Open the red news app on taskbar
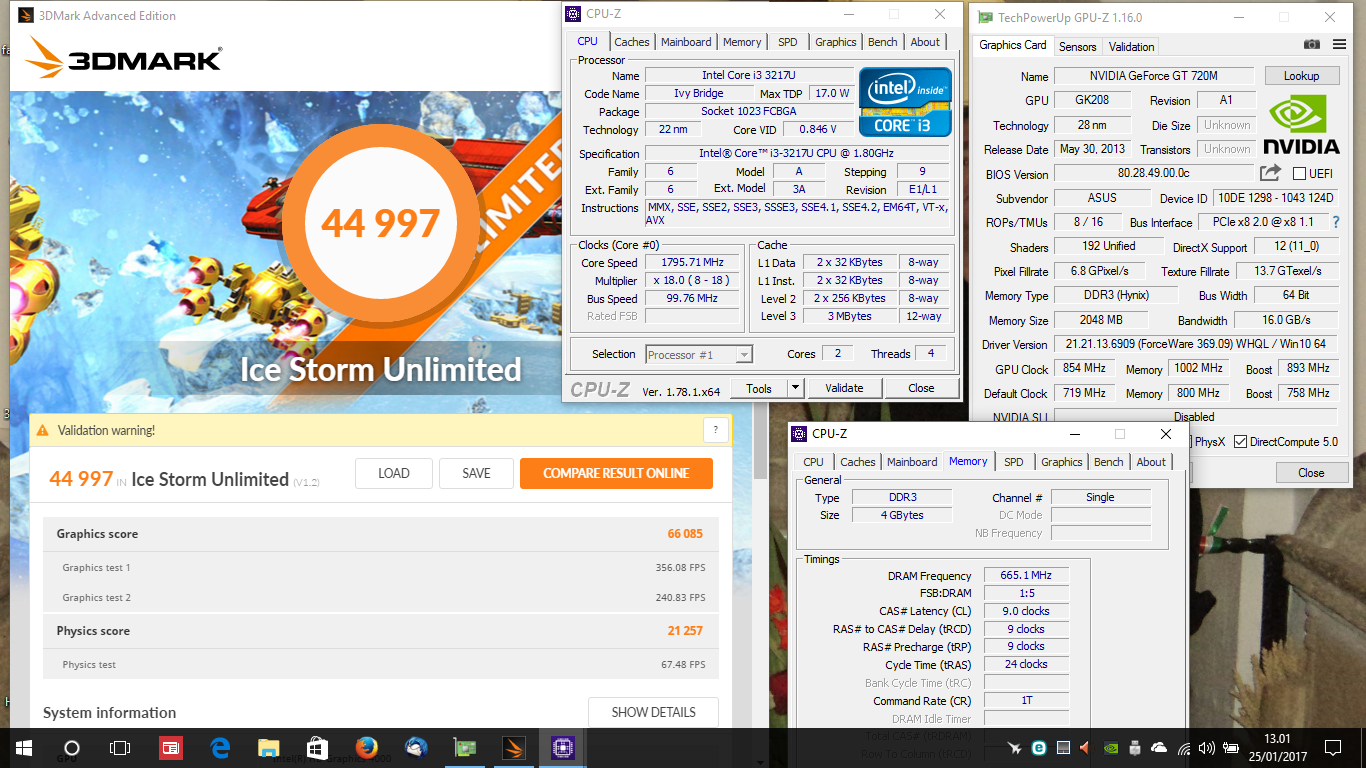1366x768 pixels. click(x=171, y=747)
